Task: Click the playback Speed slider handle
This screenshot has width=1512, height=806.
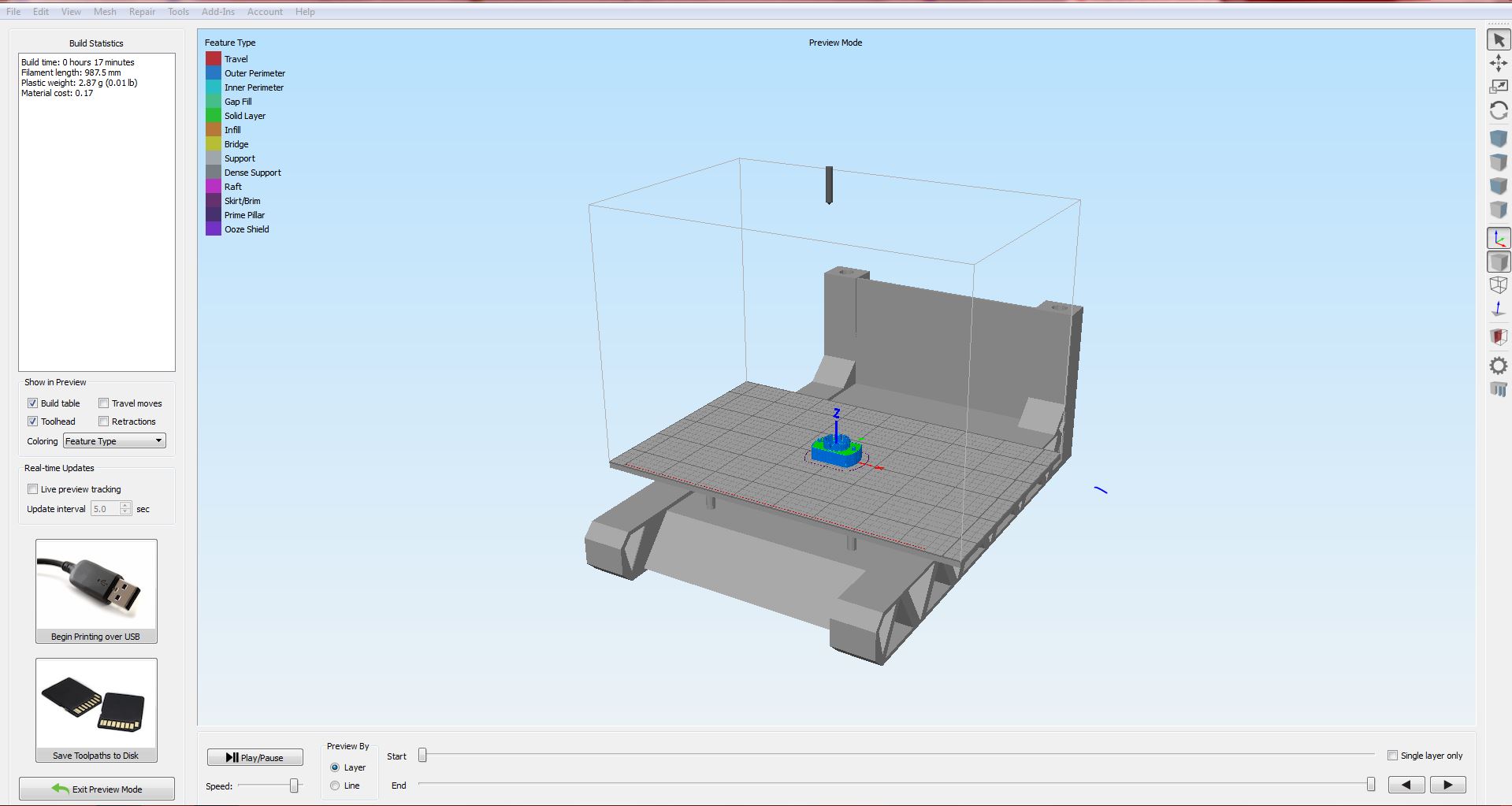Action: [294, 786]
